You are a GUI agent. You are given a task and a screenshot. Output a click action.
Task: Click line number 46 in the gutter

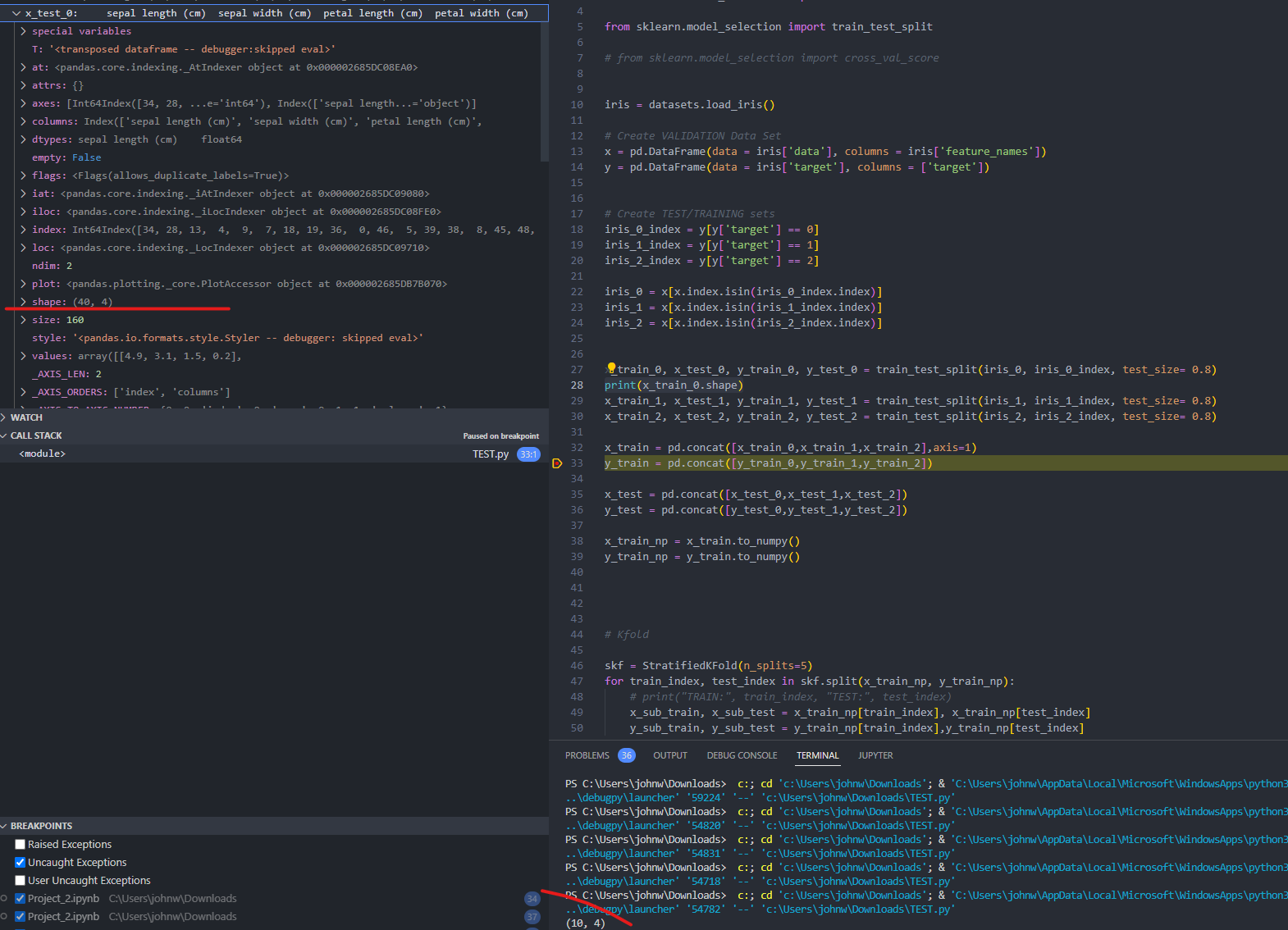tap(577, 666)
